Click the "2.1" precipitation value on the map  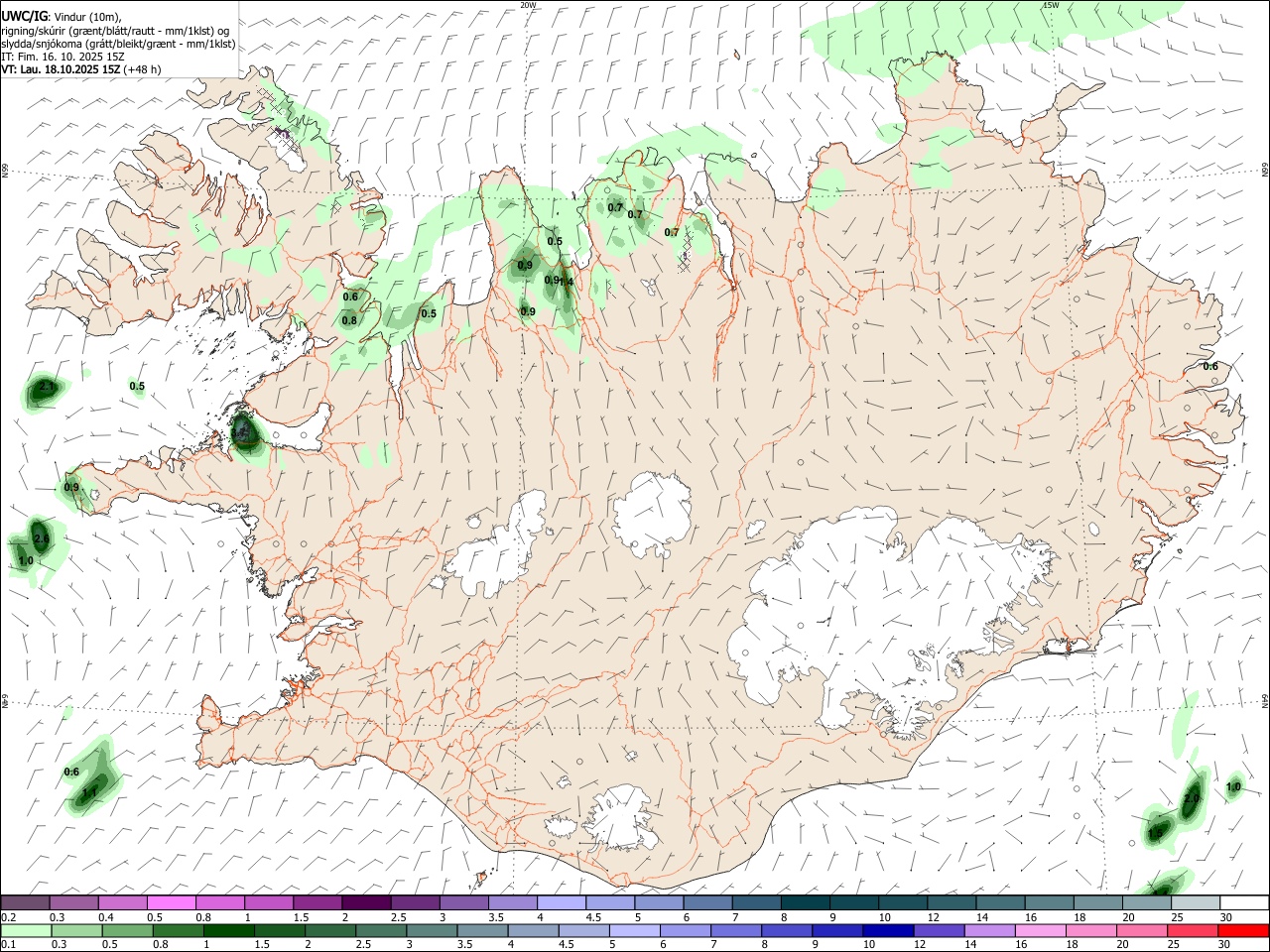pyautogui.click(x=46, y=386)
